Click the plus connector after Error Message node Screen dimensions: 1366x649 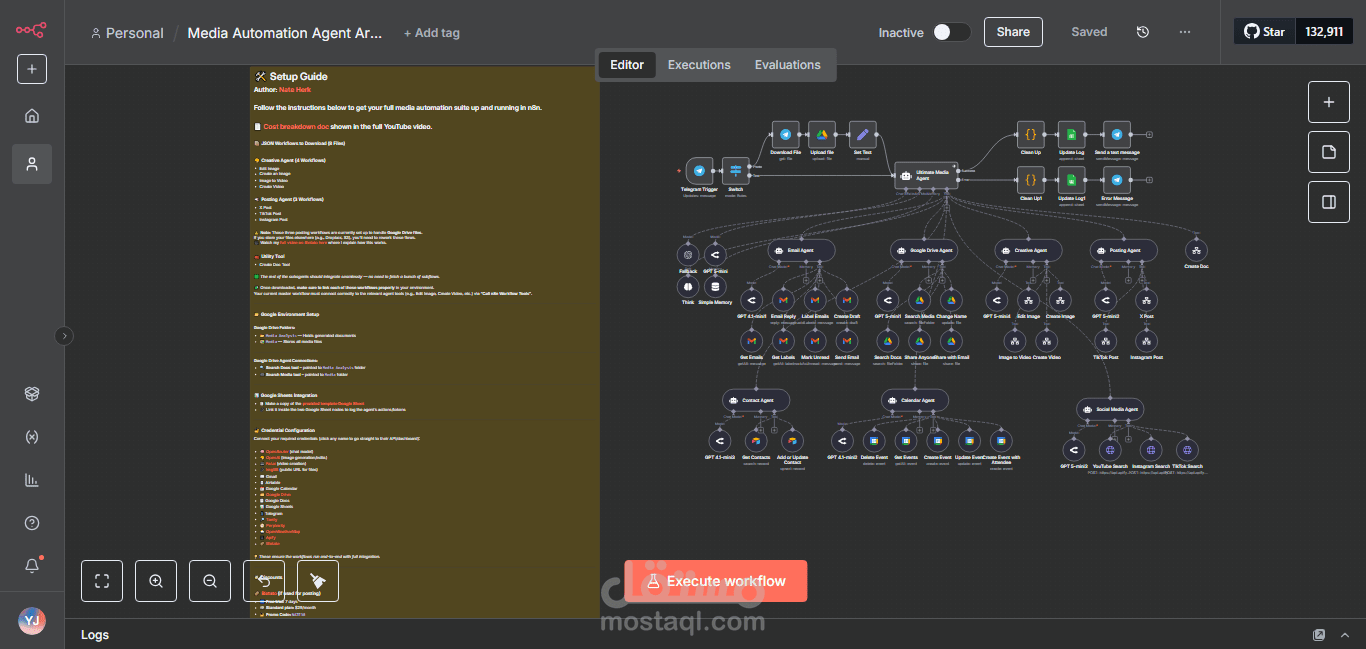click(x=1150, y=181)
